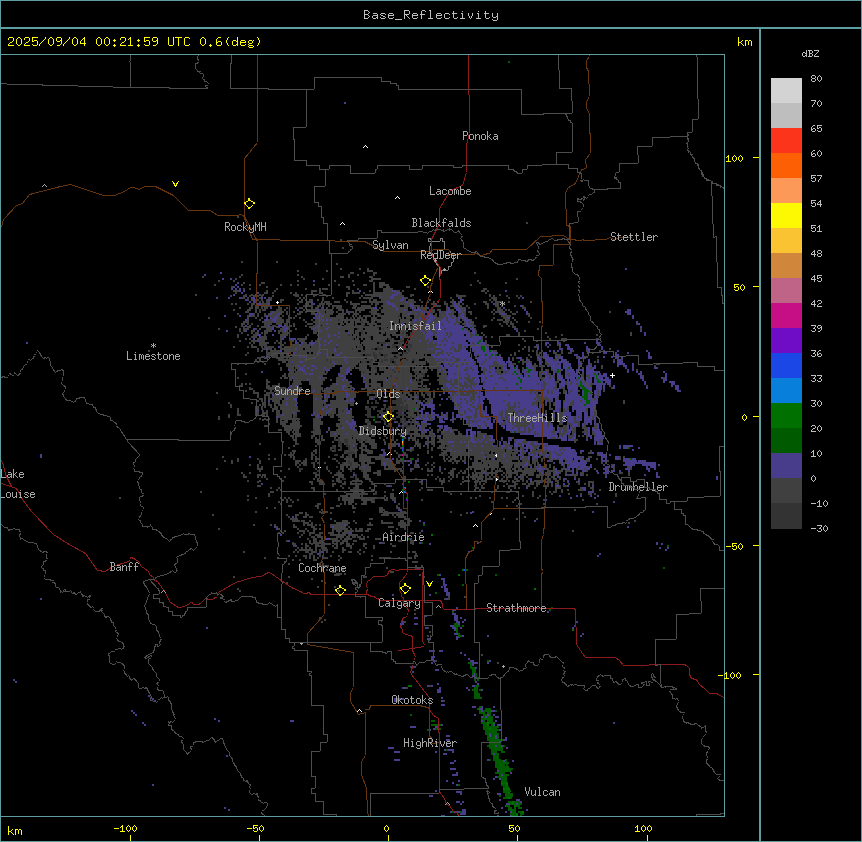
Task: Select the purple 36-39 dBZ legend swatch
Action: [786, 341]
